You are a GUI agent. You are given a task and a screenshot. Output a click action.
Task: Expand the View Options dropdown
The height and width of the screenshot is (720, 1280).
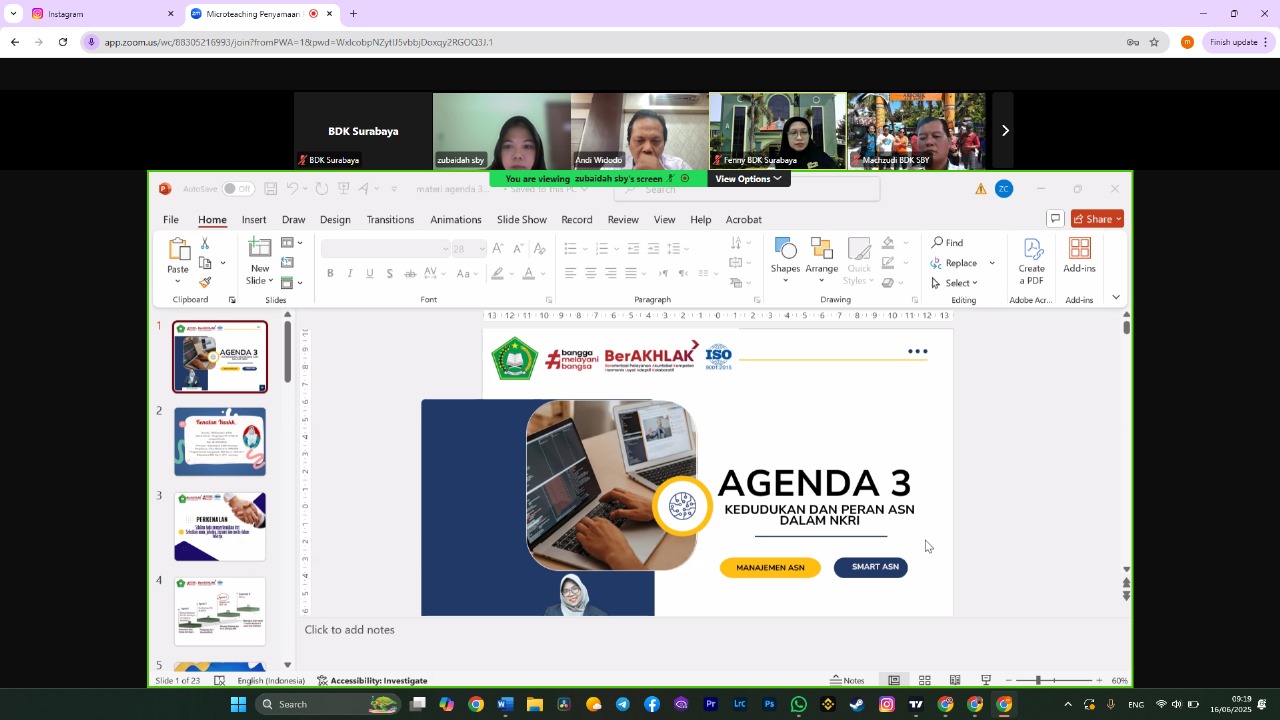pyautogui.click(x=748, y=179)
